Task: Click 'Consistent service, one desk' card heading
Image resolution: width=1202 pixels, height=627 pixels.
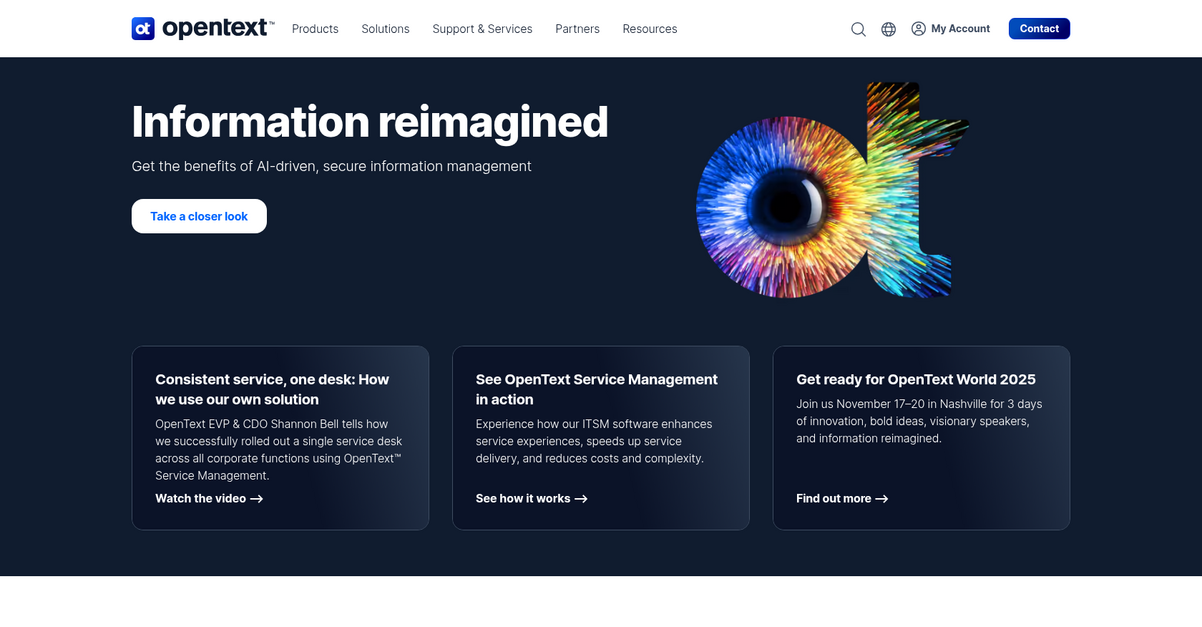Action: 272,389
